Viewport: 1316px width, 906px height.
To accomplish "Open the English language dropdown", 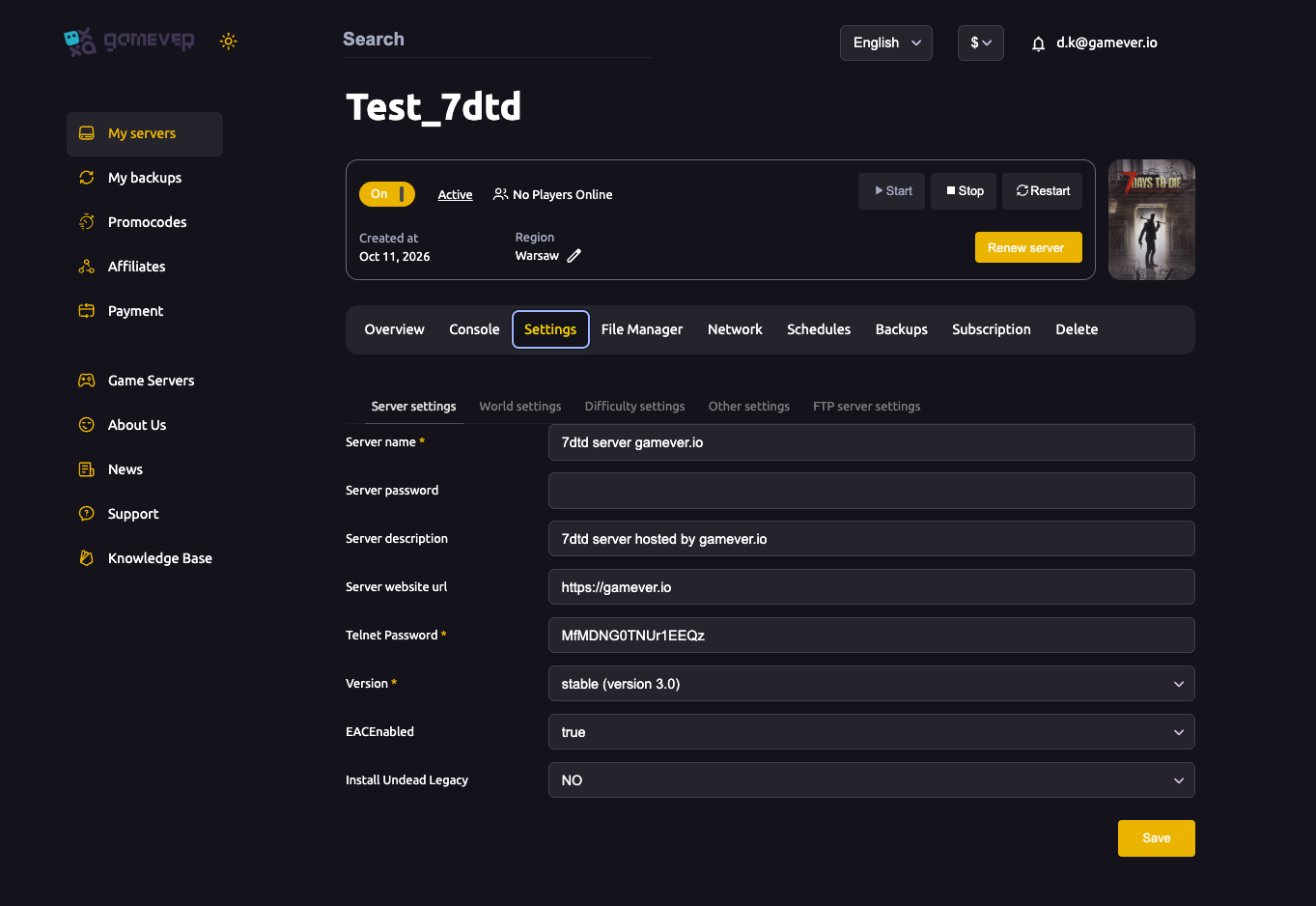I will pos(886,43).
